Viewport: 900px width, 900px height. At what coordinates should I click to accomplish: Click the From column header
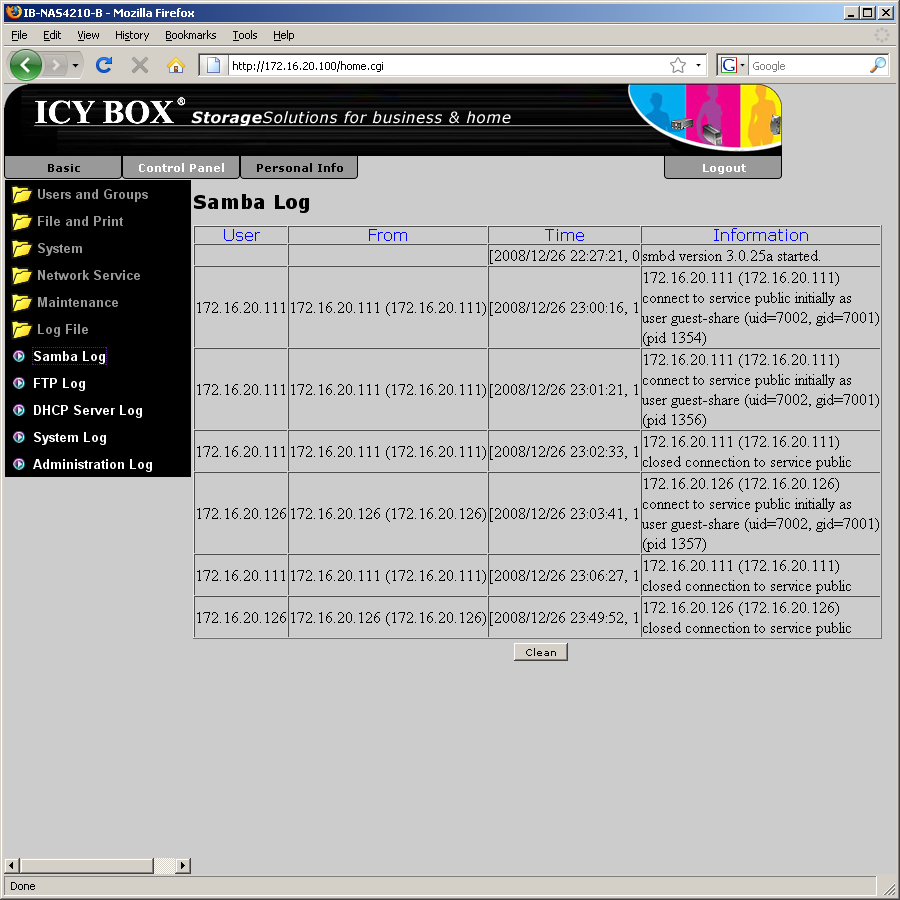(387, 235)
